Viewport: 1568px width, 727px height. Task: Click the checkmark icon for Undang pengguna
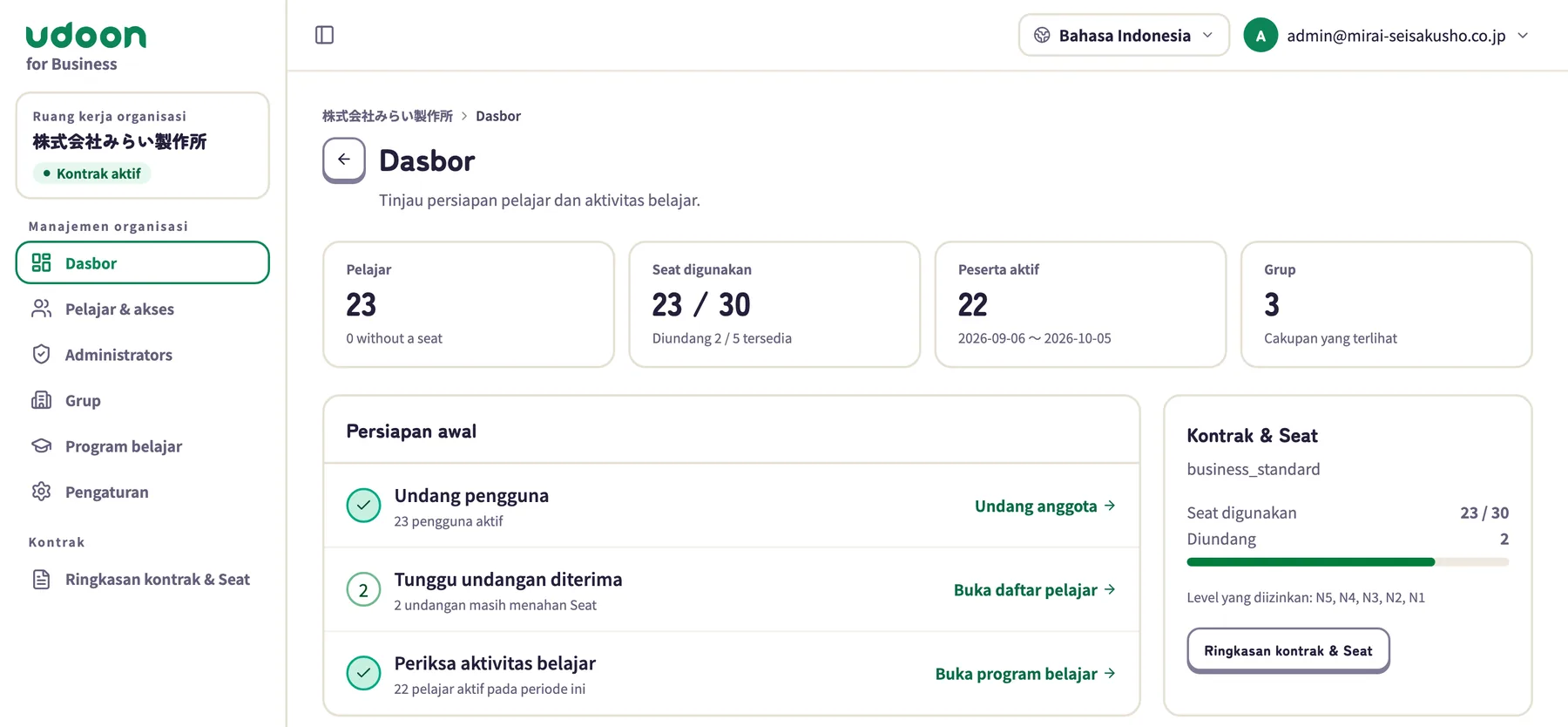(363, 506)
